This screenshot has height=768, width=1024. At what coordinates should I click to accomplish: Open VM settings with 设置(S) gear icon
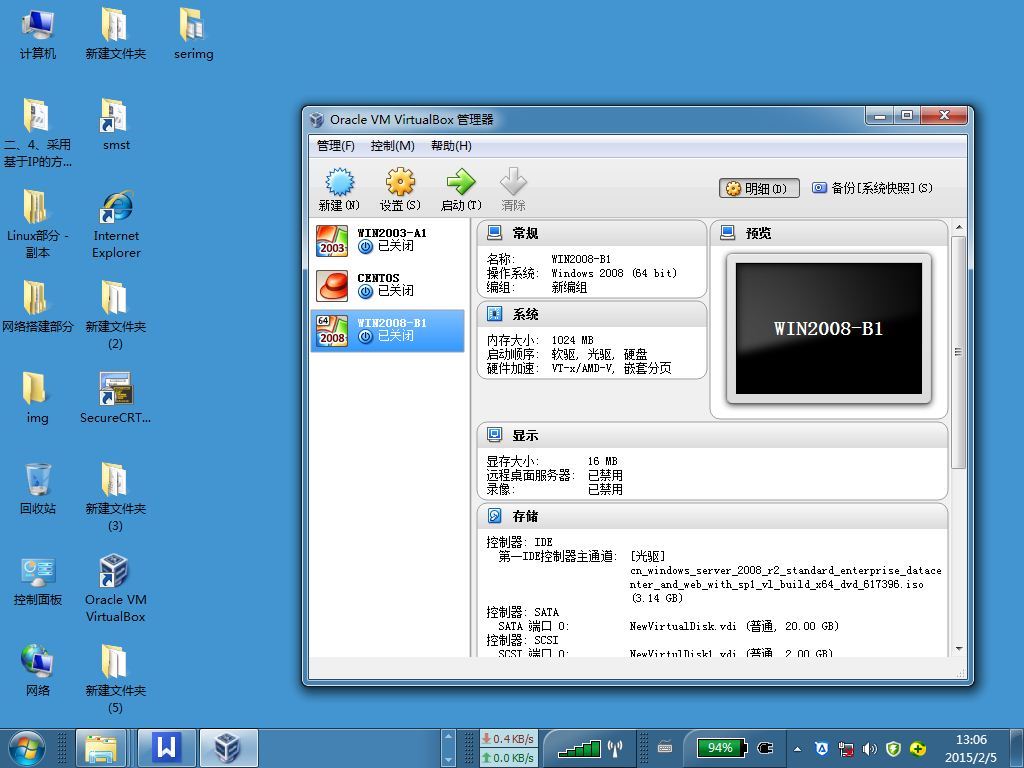400,189
